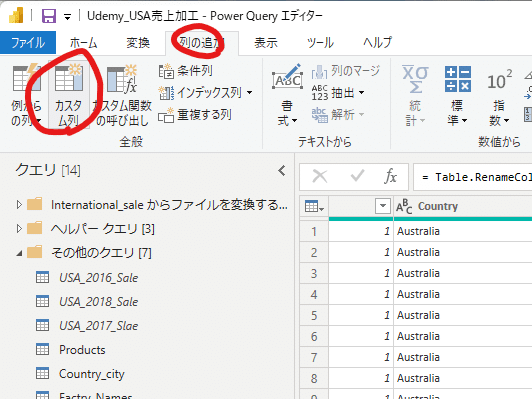Click the インデックス列 button
The width and height of the screenshot is (532, 399).
pos(200,93)
